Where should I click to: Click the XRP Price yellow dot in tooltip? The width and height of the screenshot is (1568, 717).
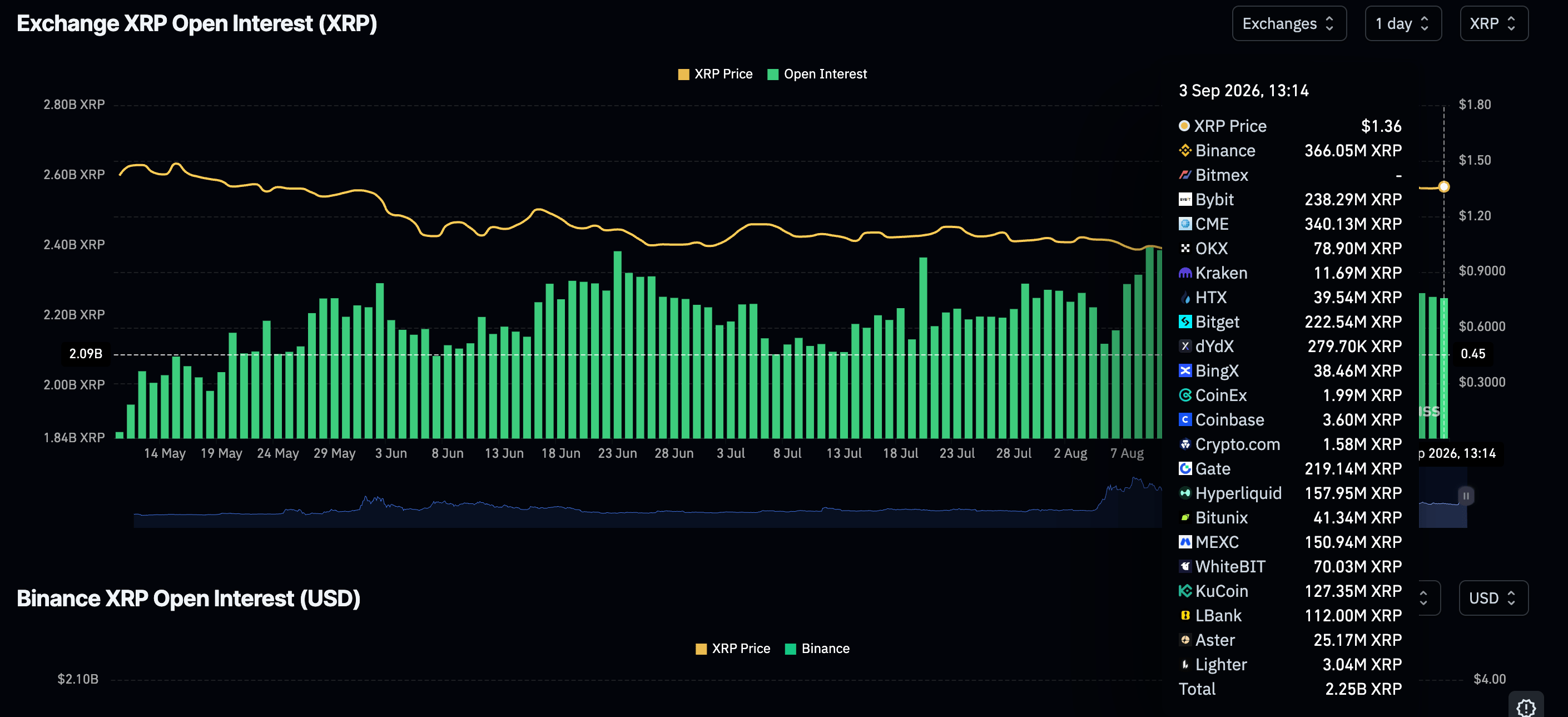tap(1184, 126)
